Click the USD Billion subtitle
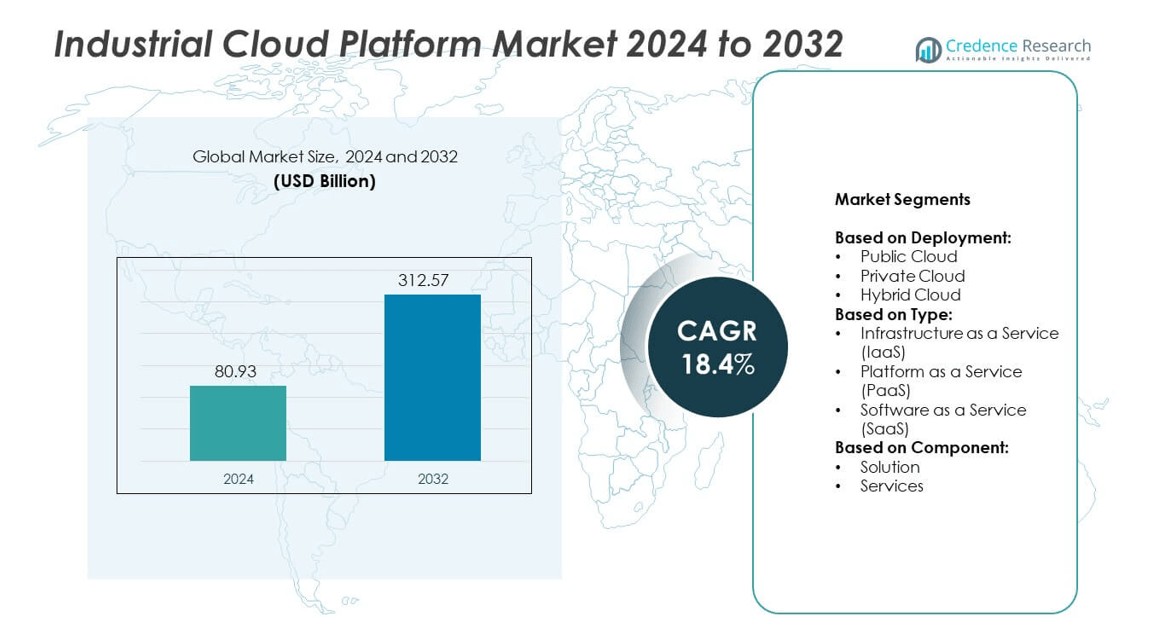 (324, 181)
